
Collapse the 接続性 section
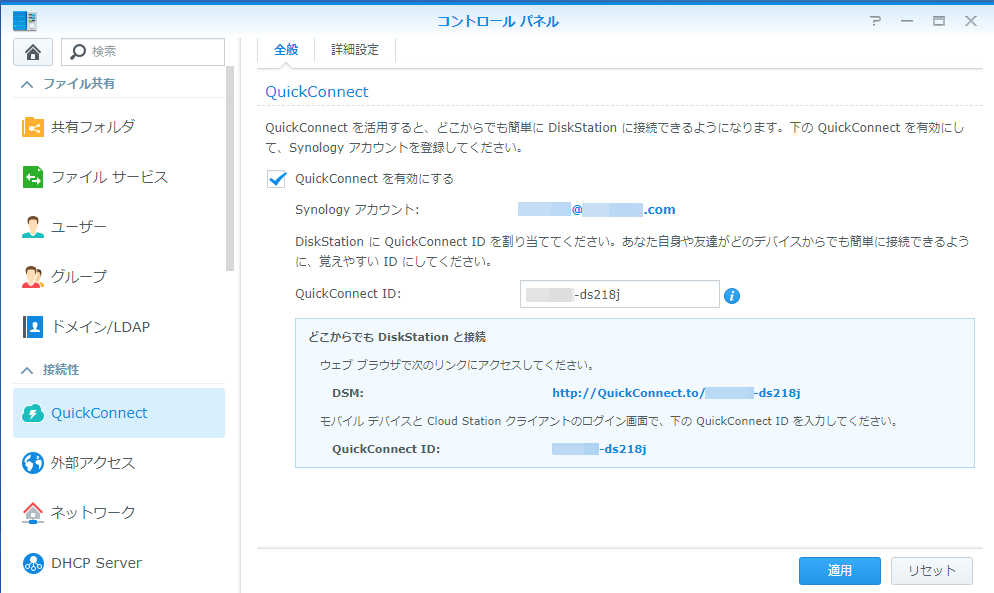(27, 370)
